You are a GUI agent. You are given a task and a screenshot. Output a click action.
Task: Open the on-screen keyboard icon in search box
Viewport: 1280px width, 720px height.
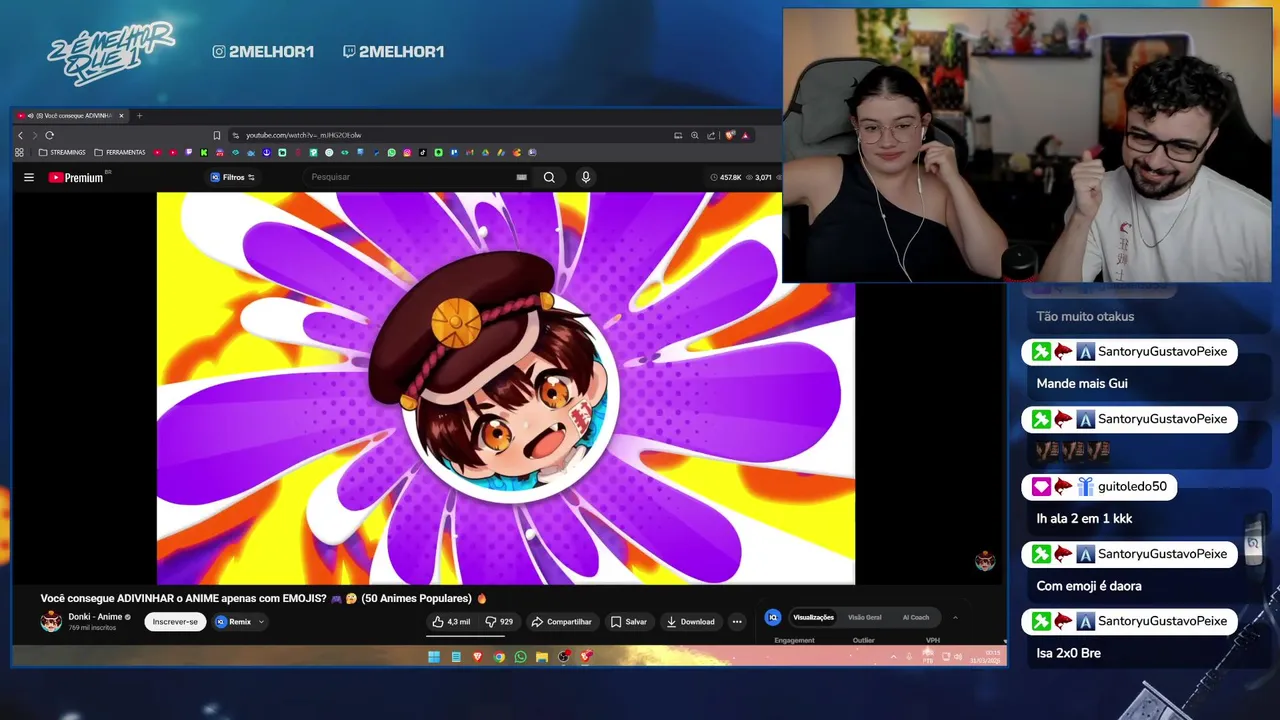tap(521, 177)
